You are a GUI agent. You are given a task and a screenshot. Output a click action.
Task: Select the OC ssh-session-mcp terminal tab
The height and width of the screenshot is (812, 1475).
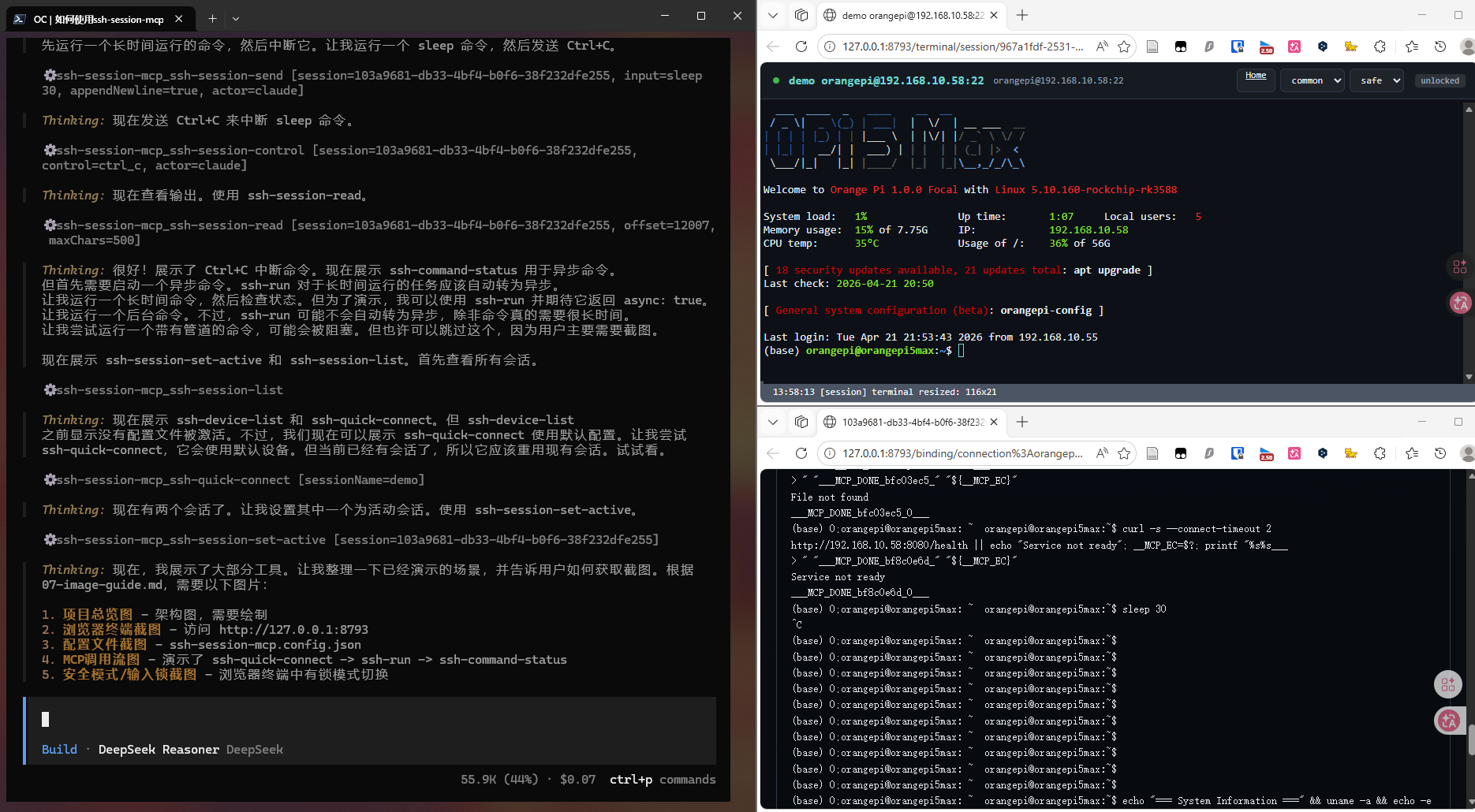(x=99, y=19)
